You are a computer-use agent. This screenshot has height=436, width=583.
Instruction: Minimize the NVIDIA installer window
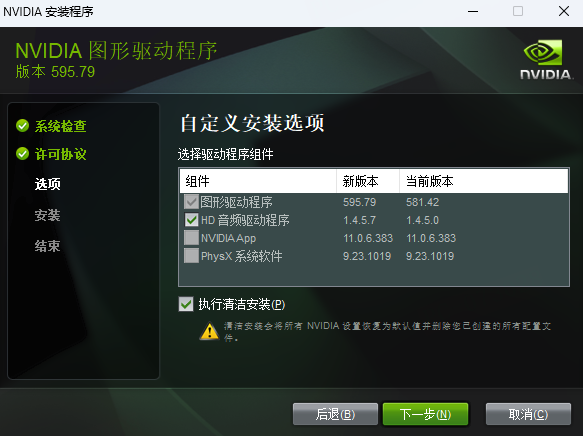pos(473,12)
